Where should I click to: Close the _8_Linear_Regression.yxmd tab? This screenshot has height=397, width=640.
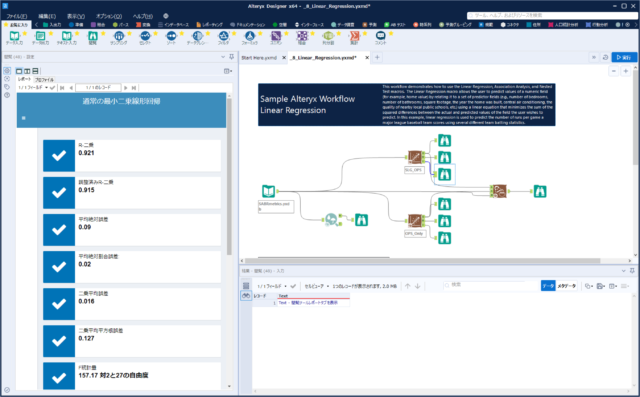pos(367,58)
